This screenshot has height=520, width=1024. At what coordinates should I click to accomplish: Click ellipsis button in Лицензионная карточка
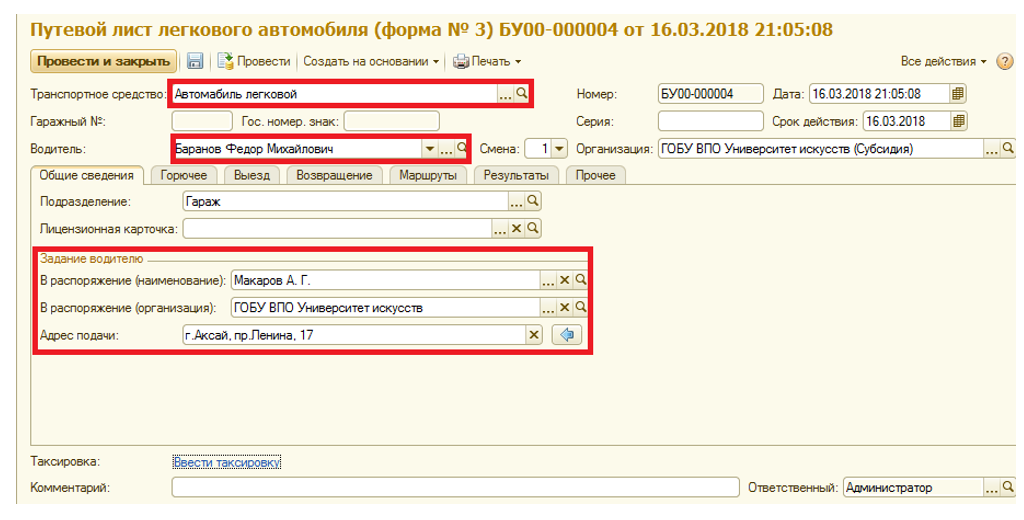click(x=500, y=229)
